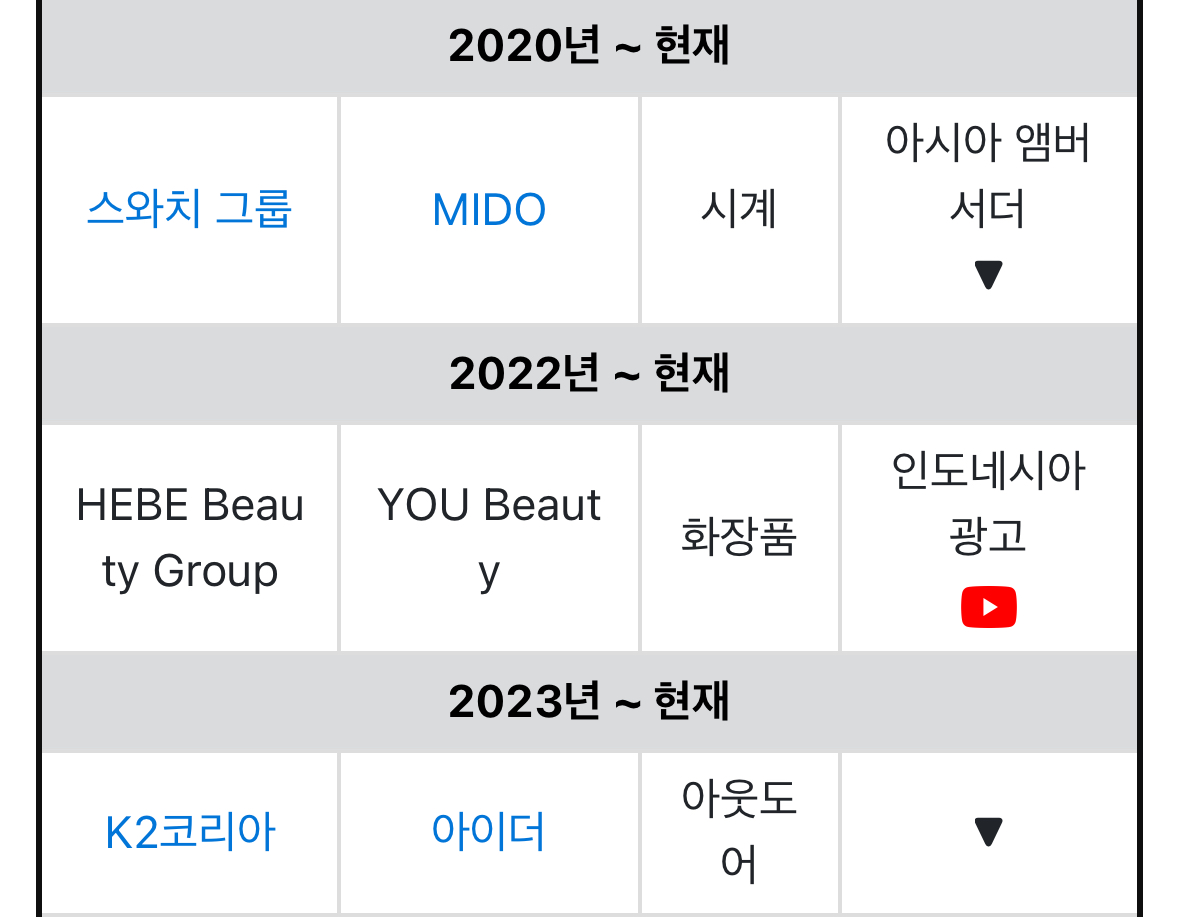The width and height of the screenshot is (1179, 917).
Task: Open the YouTube icon for 인도네시아 광고
Action: click(x=988, y=607)
